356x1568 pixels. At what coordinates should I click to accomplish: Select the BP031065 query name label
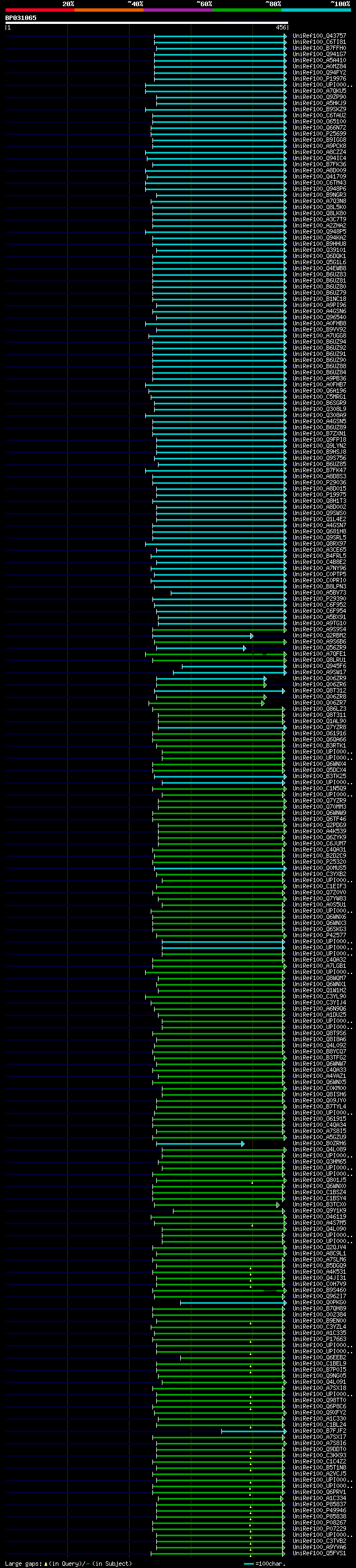point(21,18)
